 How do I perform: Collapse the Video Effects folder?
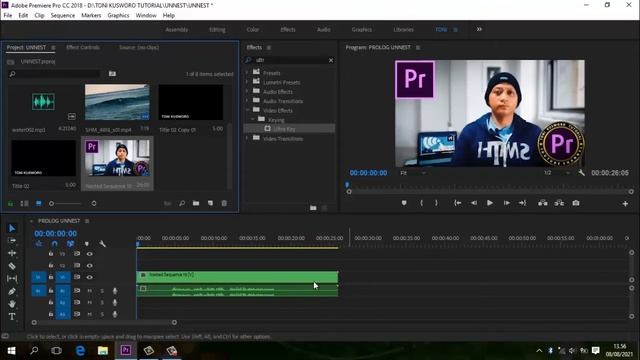pos(247,110)
